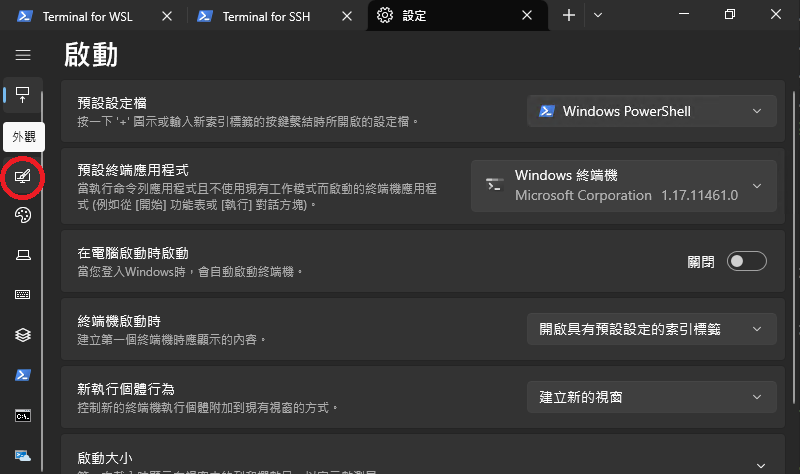This screenshot has width=800, height=474.
Task: Click PowerShell icon on Terminal for SSH tab
Action: tap(205, 16)
